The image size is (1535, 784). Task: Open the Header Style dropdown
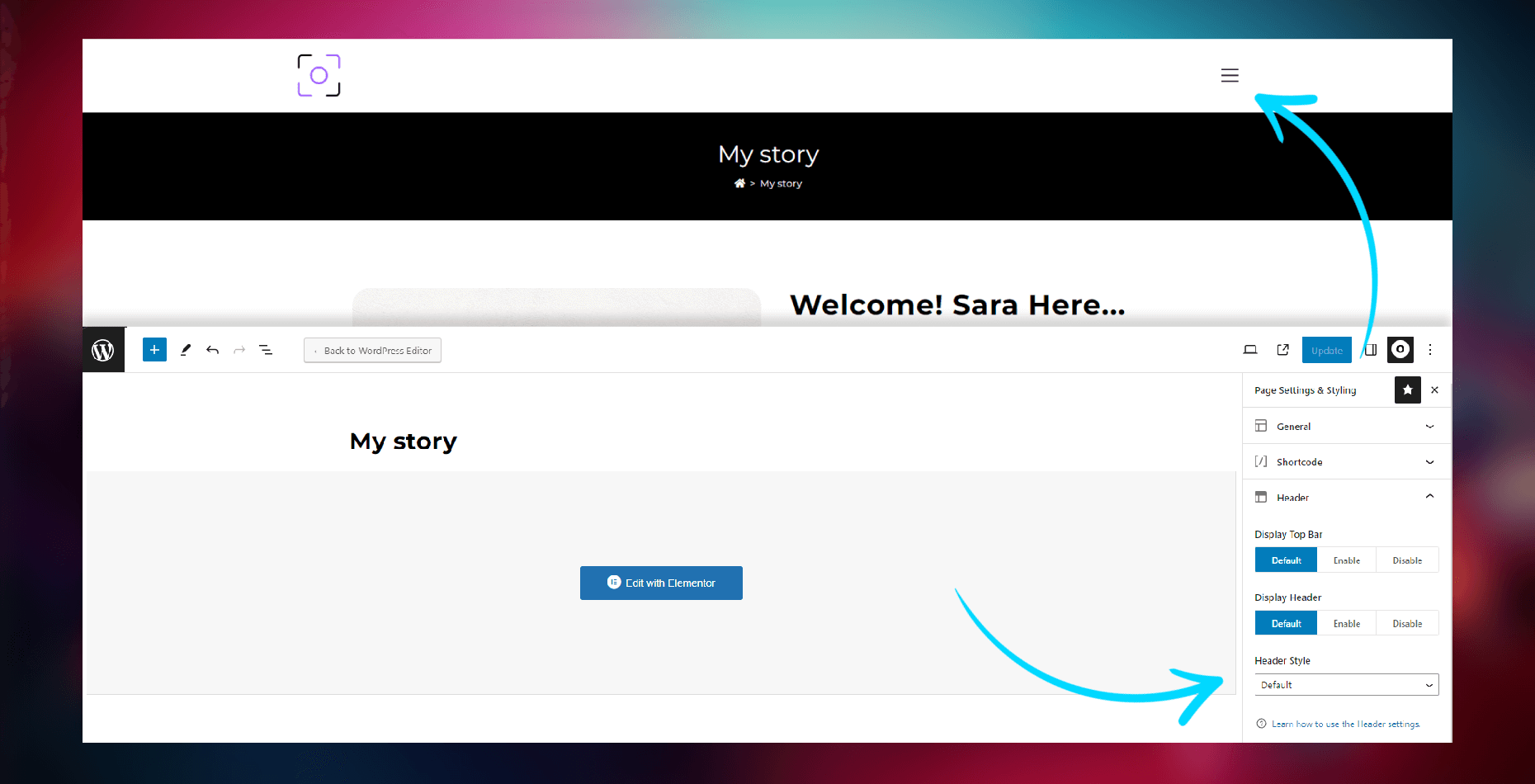(1347, 685)
